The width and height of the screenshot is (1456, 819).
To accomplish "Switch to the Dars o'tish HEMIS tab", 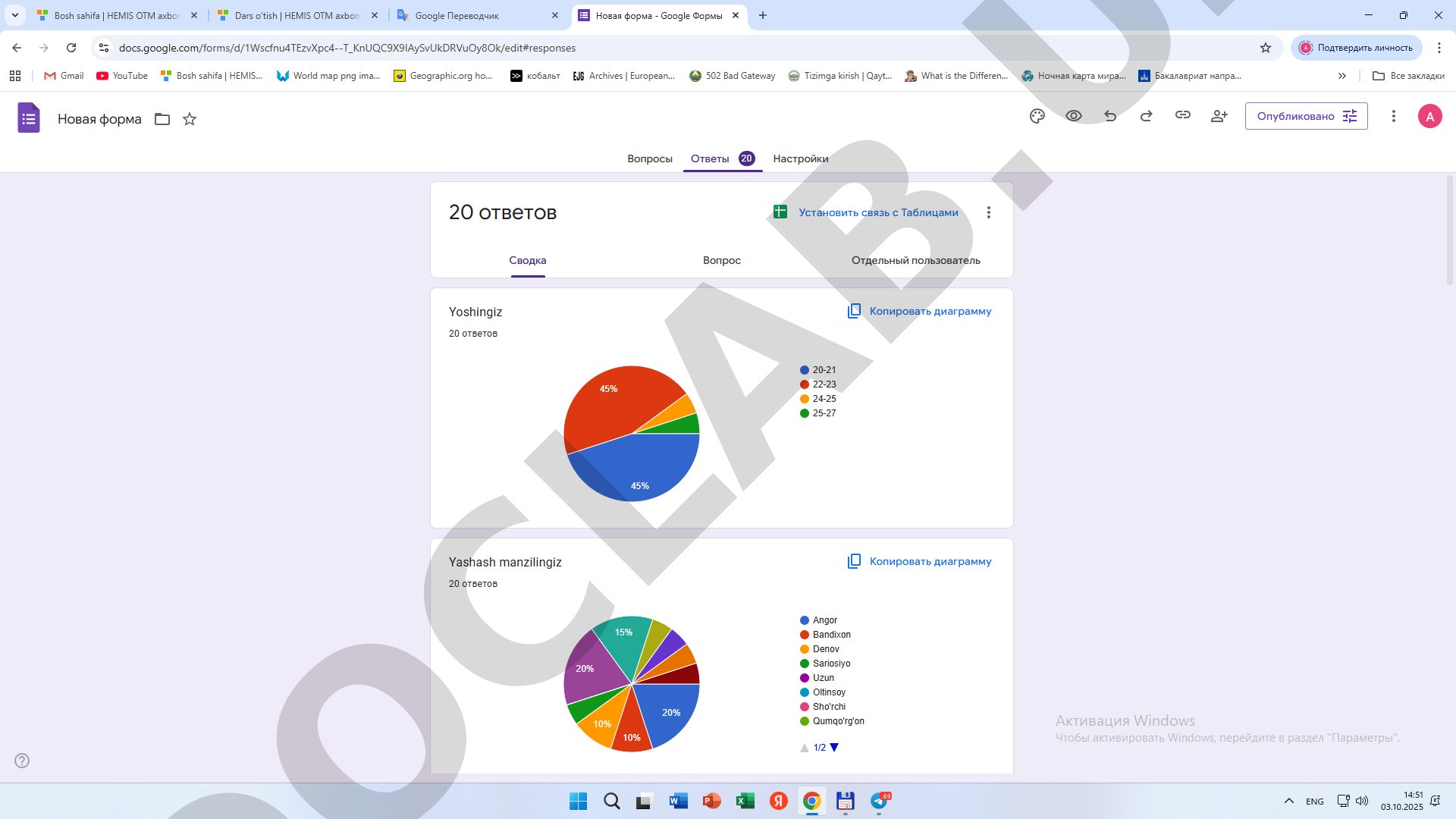I will pos(297,15).
